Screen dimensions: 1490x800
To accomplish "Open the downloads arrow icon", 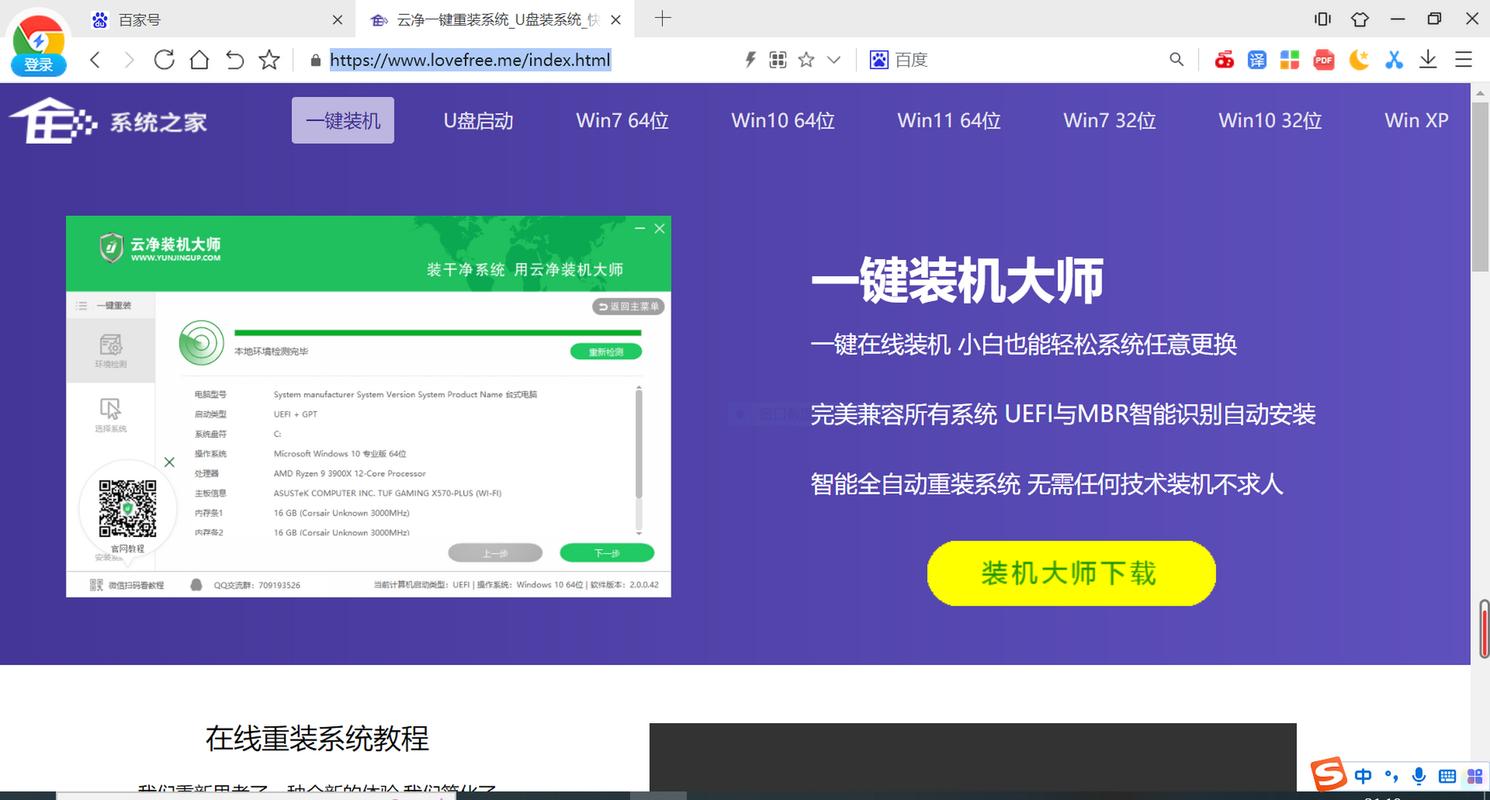I will [1428, 60].
